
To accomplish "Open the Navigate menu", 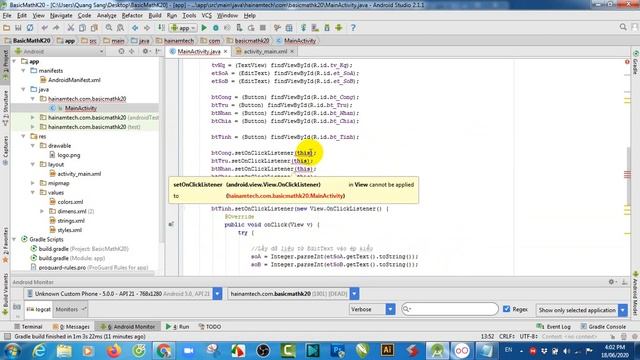I will pyautogui.click(x=61, y=16).
